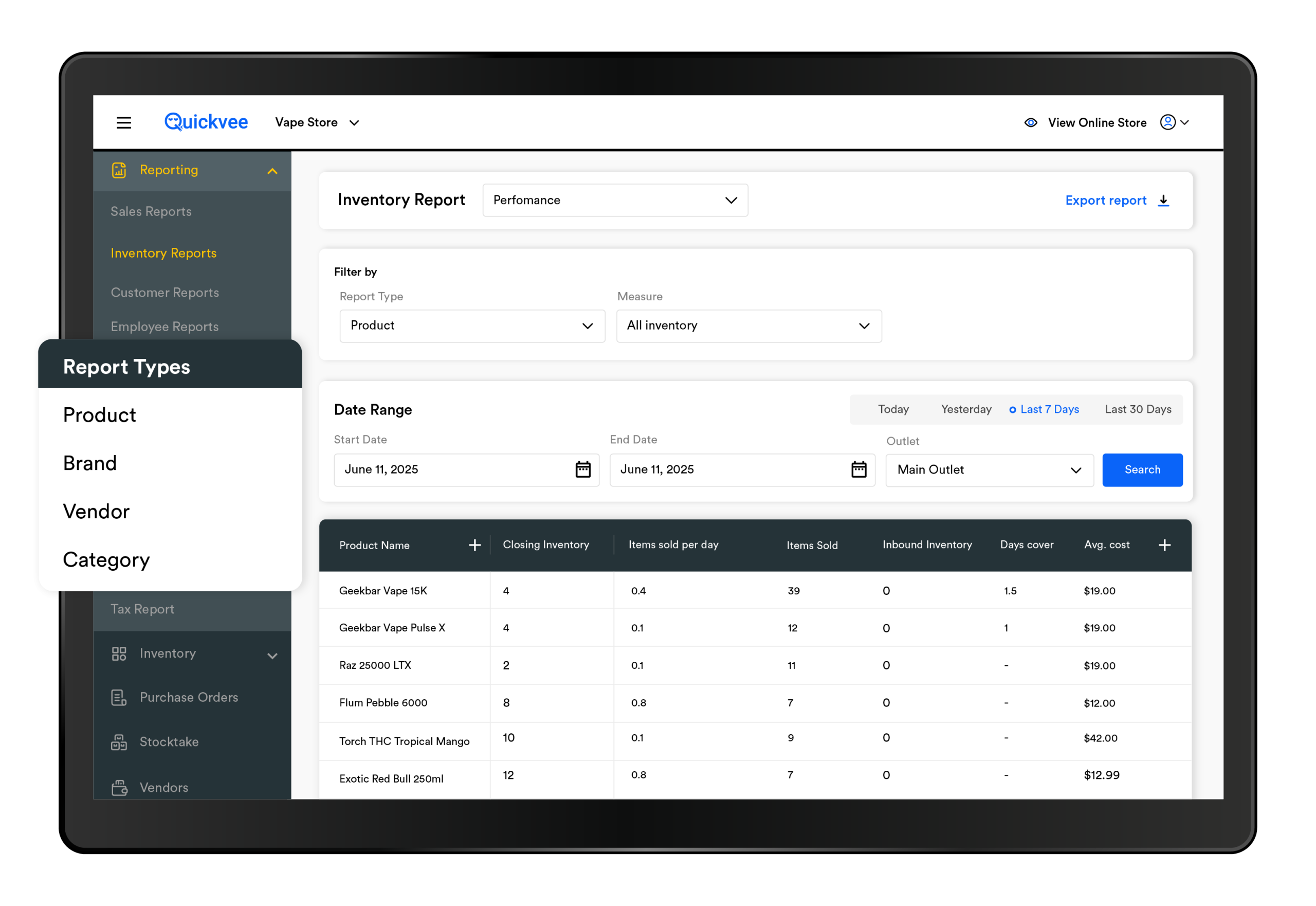Click the Start Date calendar icon
1316x906 pixels.
pos(583,469)
